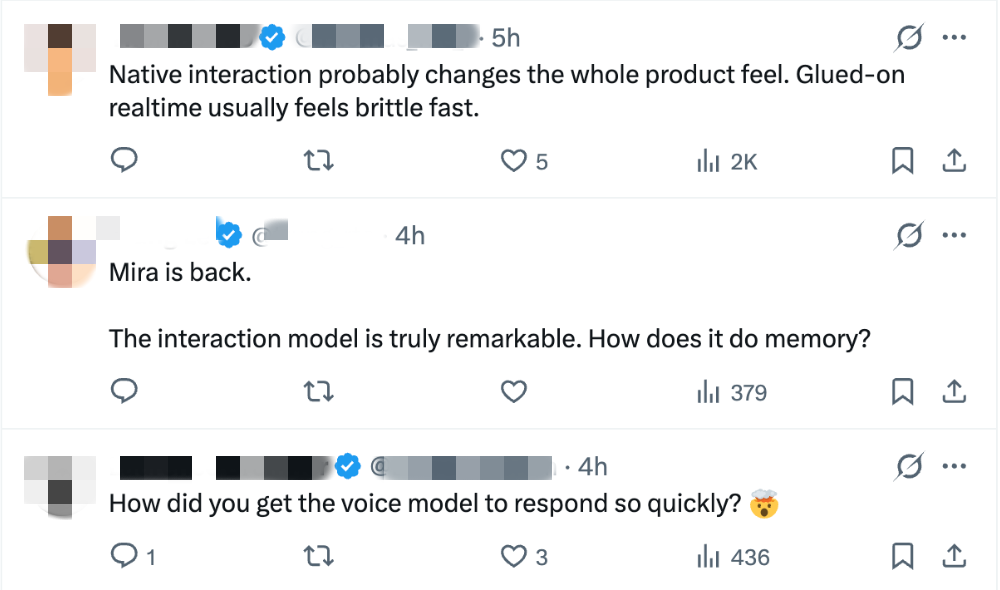Screen dimensions: 1000x590
Task: Open Grok explain on first tweet
Action: (x=909, y=38)
